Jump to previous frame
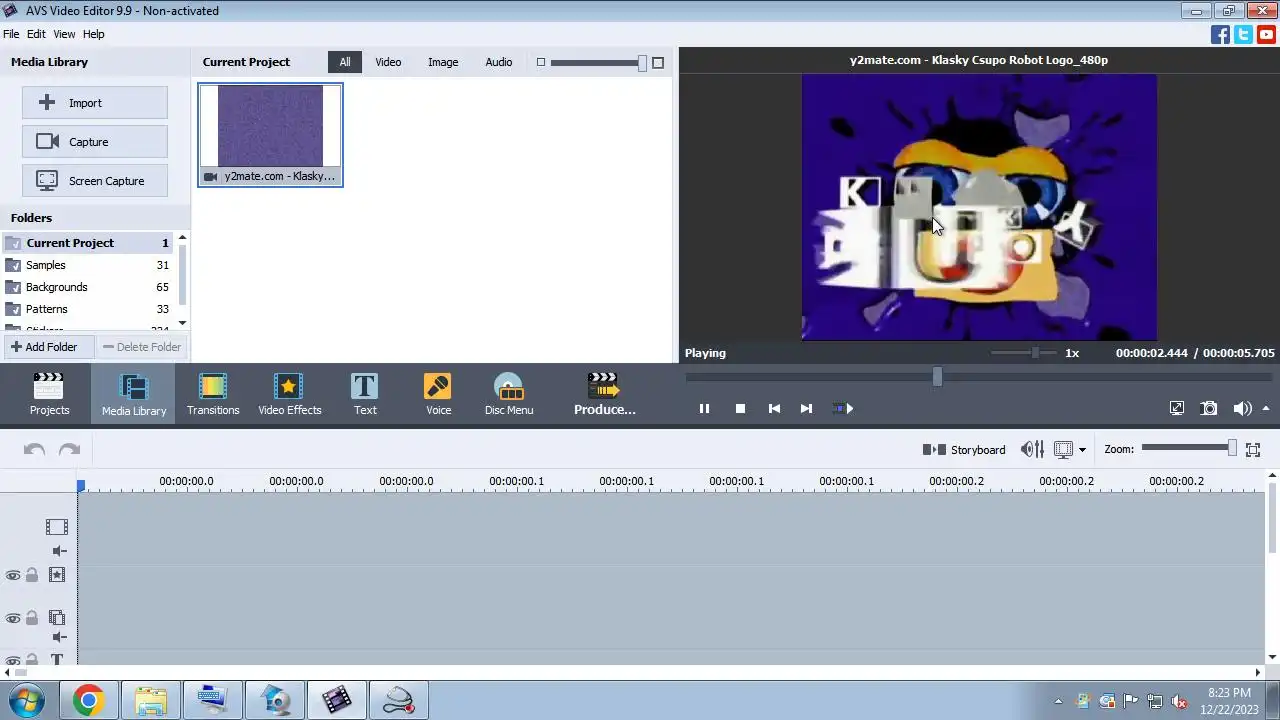This screenshot has height=720, width=1280. pos(774,408)
